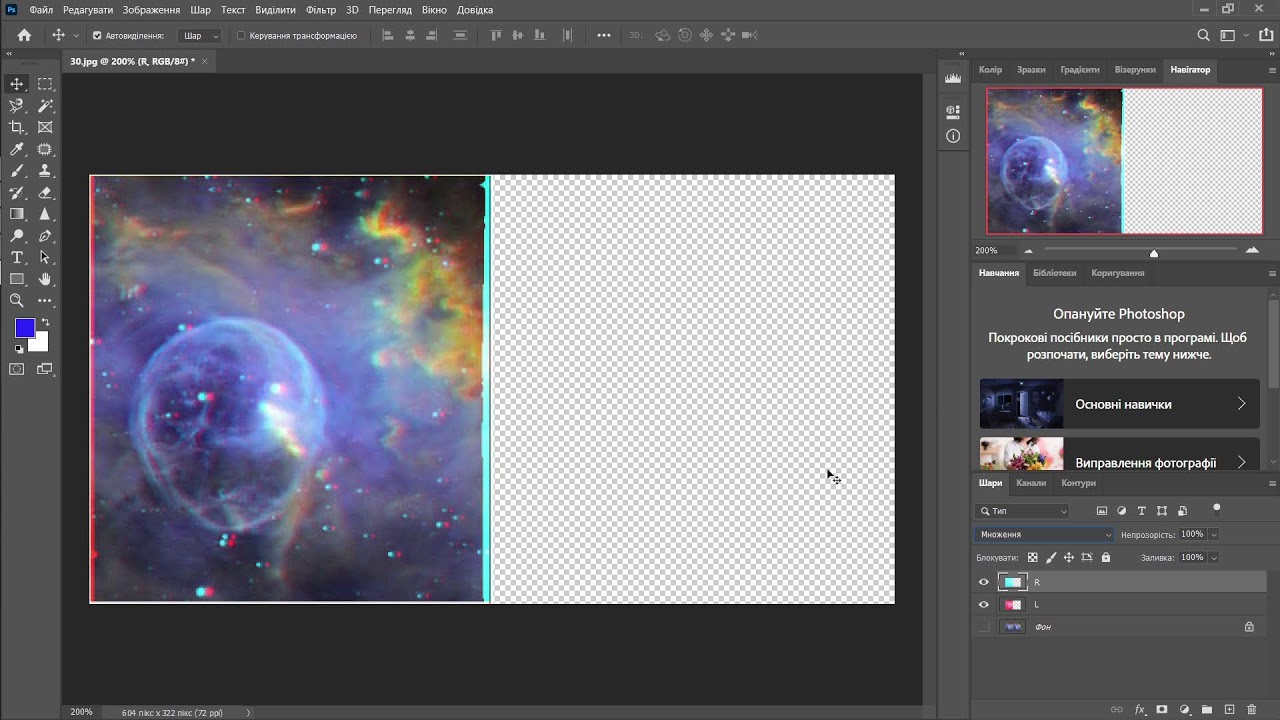Select the Gradient tool

17,214
